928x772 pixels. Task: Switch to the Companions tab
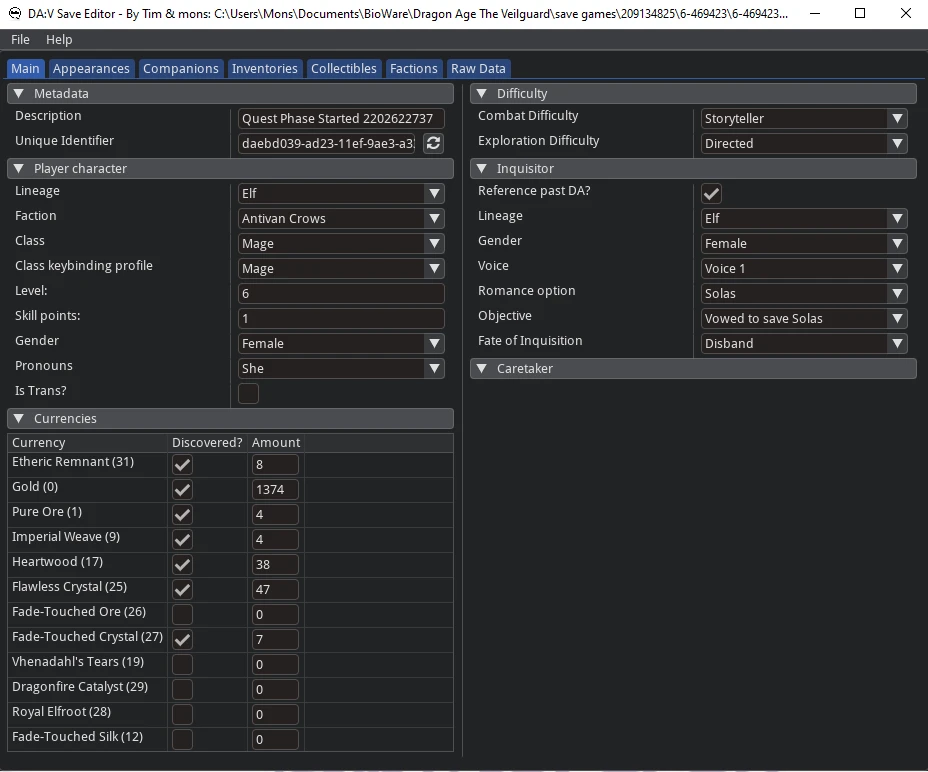[x=180, y=68]
